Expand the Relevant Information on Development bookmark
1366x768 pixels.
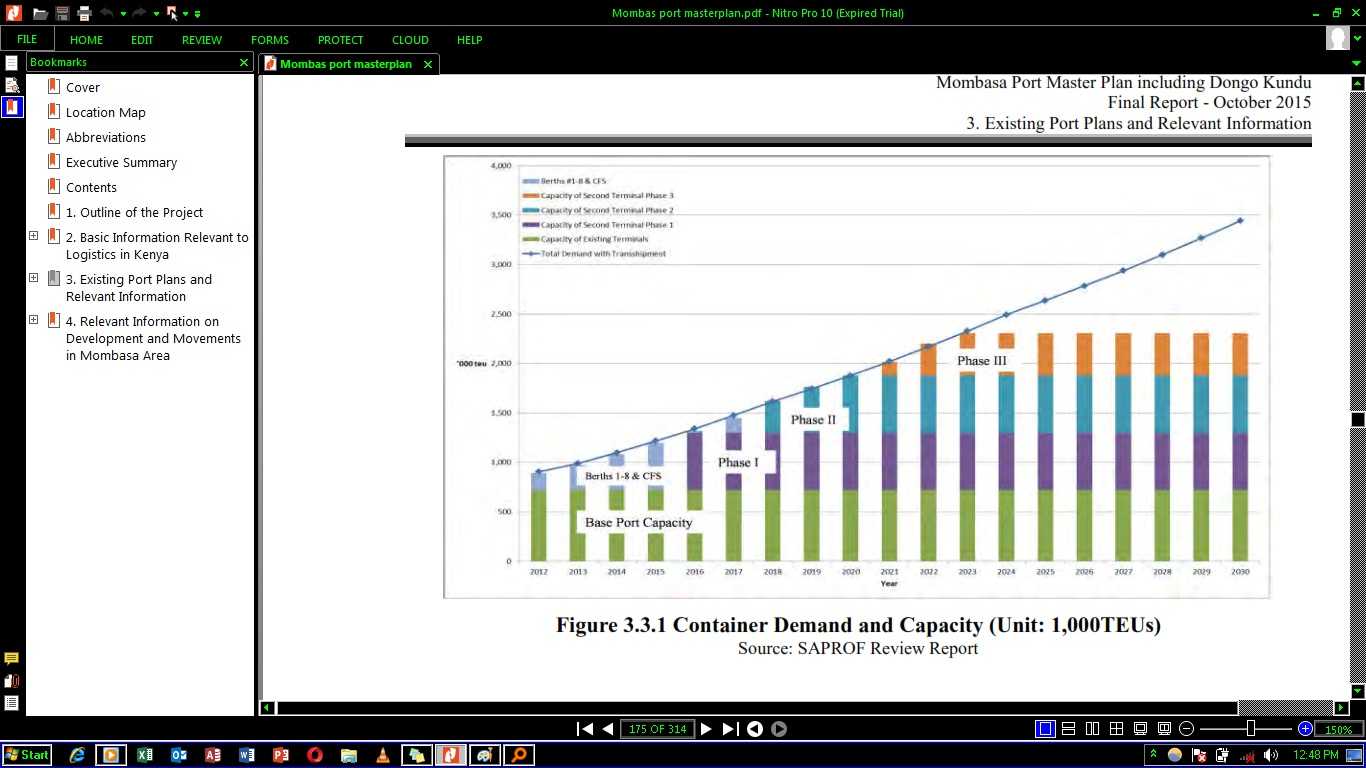33,320
